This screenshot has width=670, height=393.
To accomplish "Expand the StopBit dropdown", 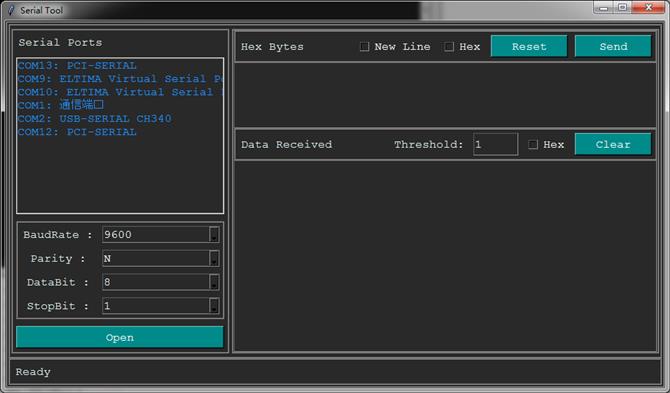I will click(214, 306).
